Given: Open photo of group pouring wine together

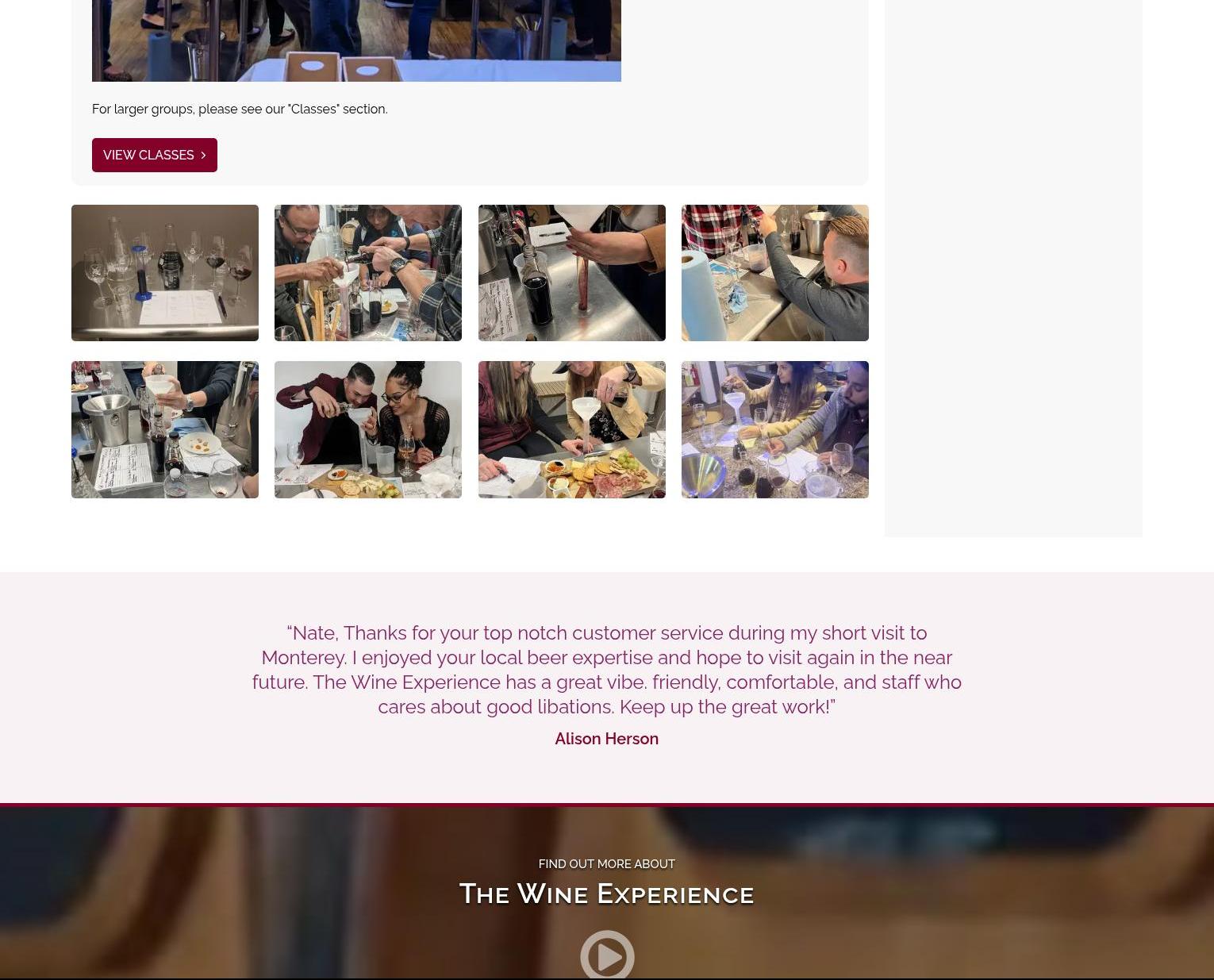Looking at the screenshot, I should tap(368, 273).
